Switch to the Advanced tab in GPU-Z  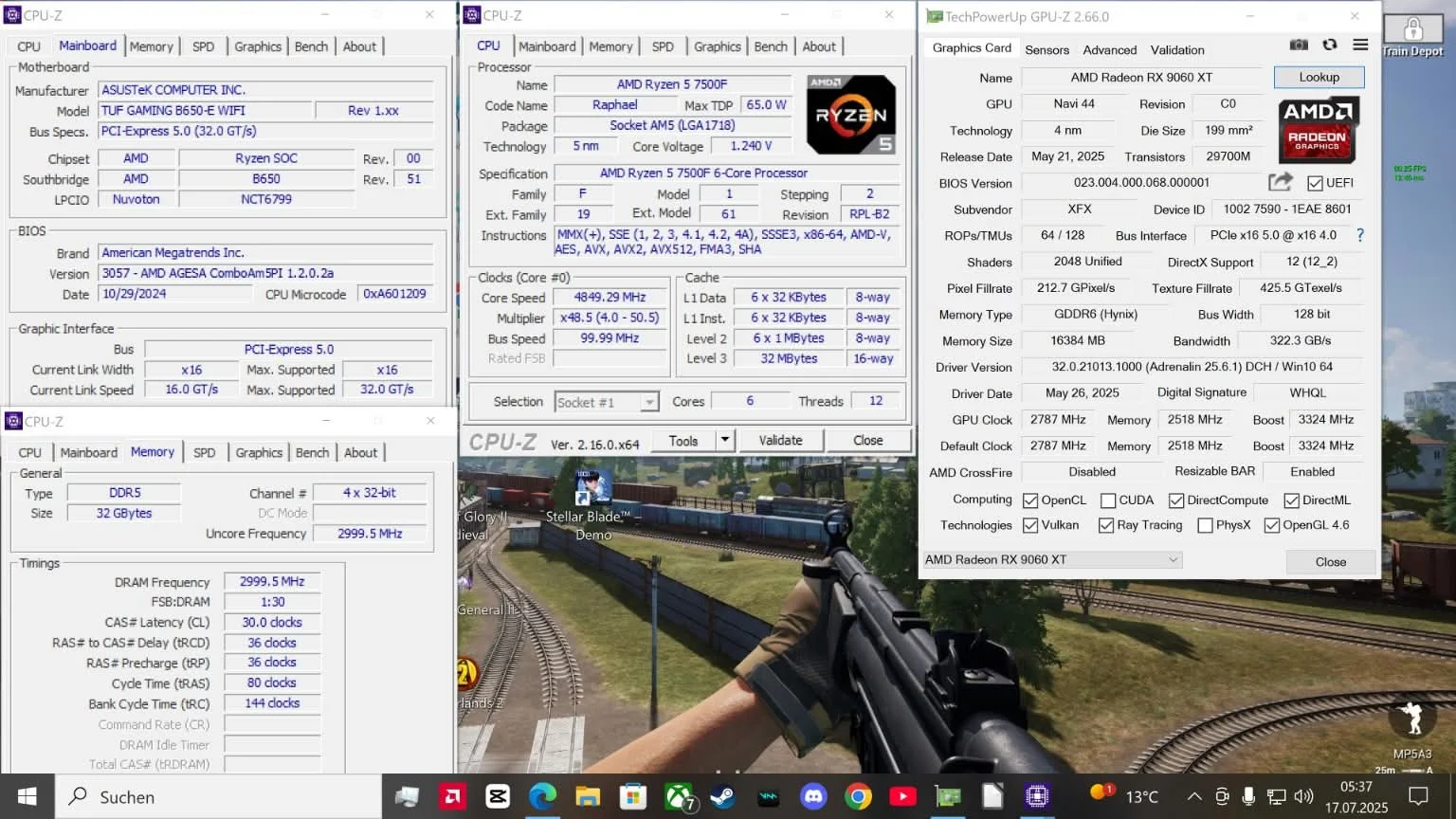point(1110,49)
